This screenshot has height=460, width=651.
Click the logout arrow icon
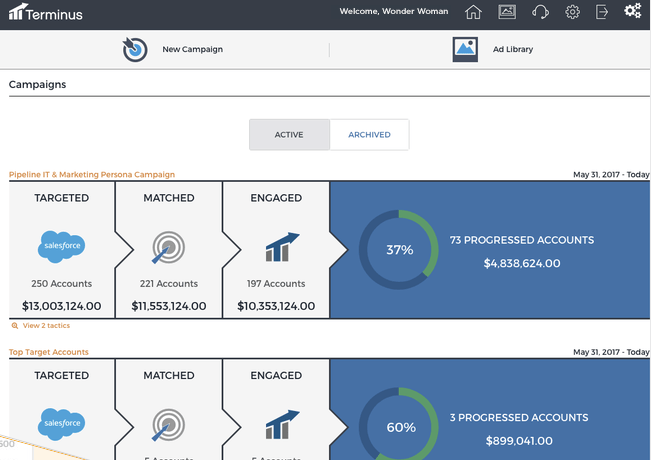pyautogui.click(x=602, y=12)
